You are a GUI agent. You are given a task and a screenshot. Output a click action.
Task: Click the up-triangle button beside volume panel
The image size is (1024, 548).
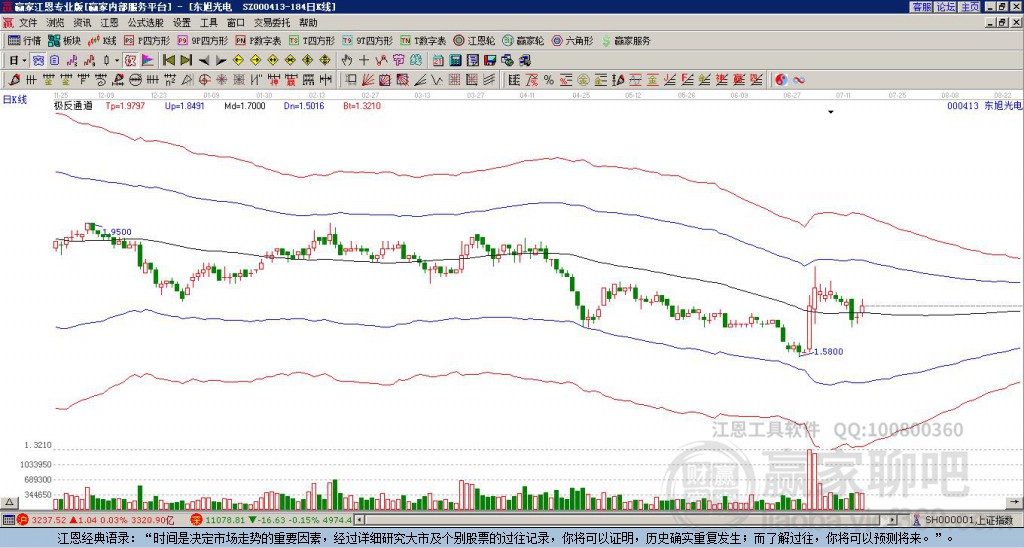click(x=9, y=502)
